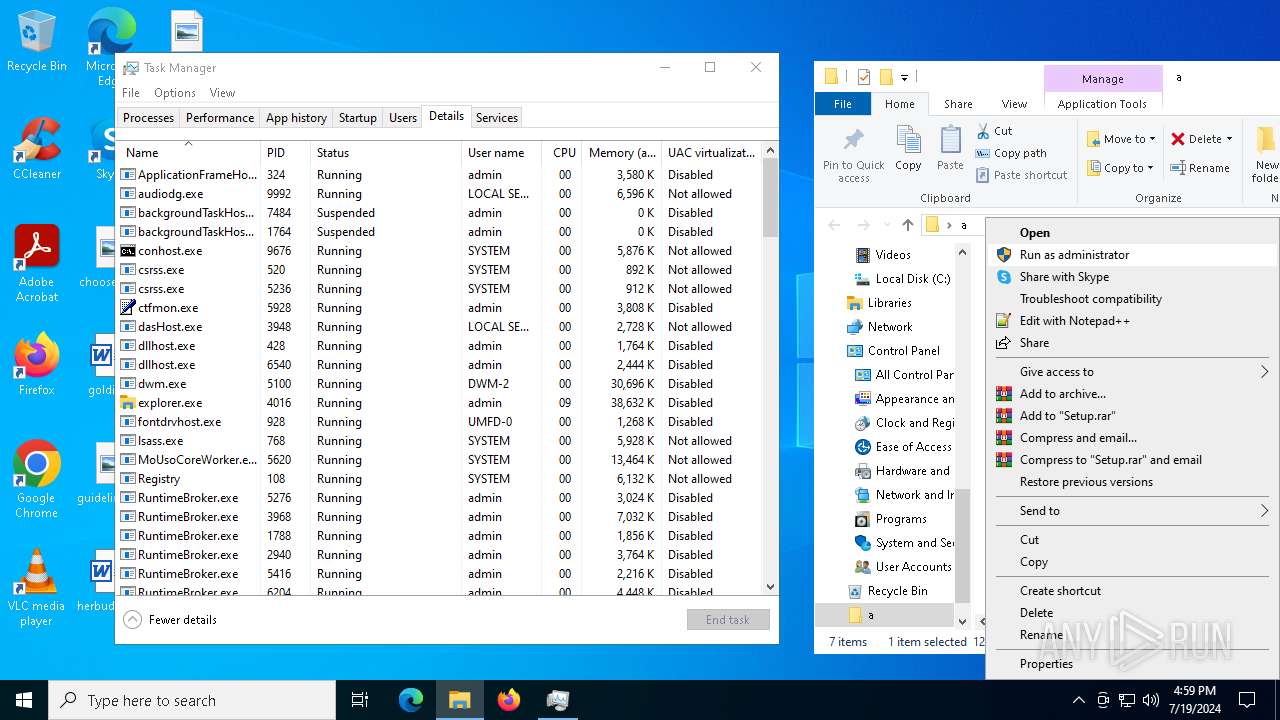The height and width of the screenshot is (720, 1280).
Task: Open the Task Manager Options menu
Action: (175, 93)
